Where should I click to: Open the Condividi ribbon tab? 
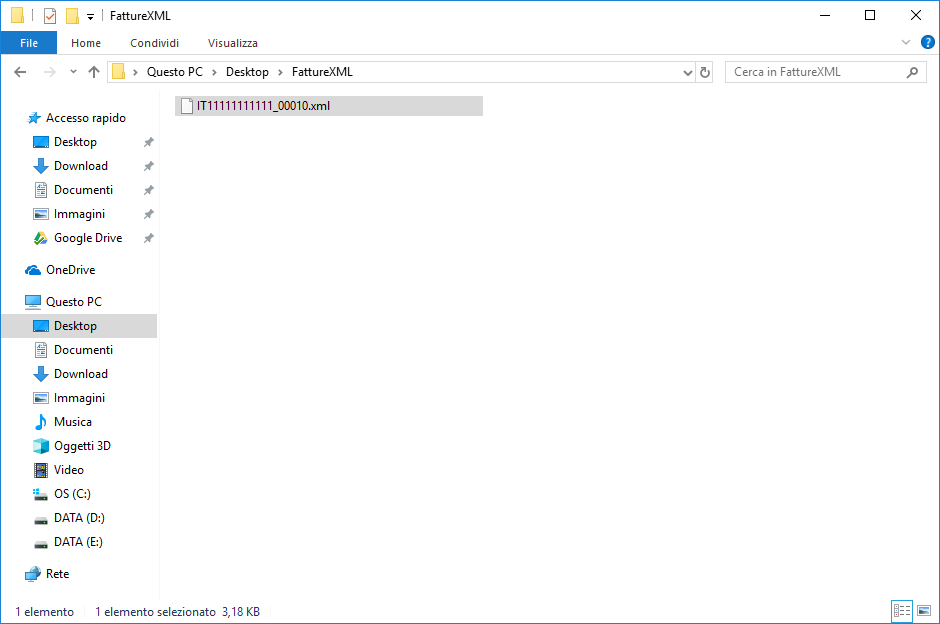[154, 43]
